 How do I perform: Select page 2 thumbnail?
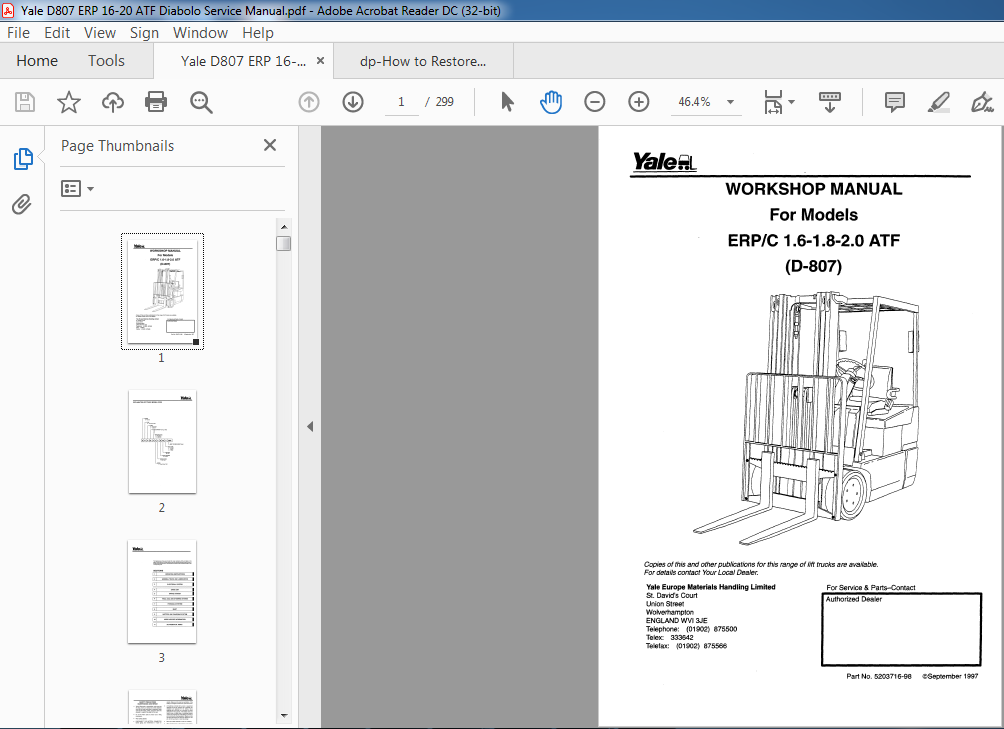[x=163, y=442]
